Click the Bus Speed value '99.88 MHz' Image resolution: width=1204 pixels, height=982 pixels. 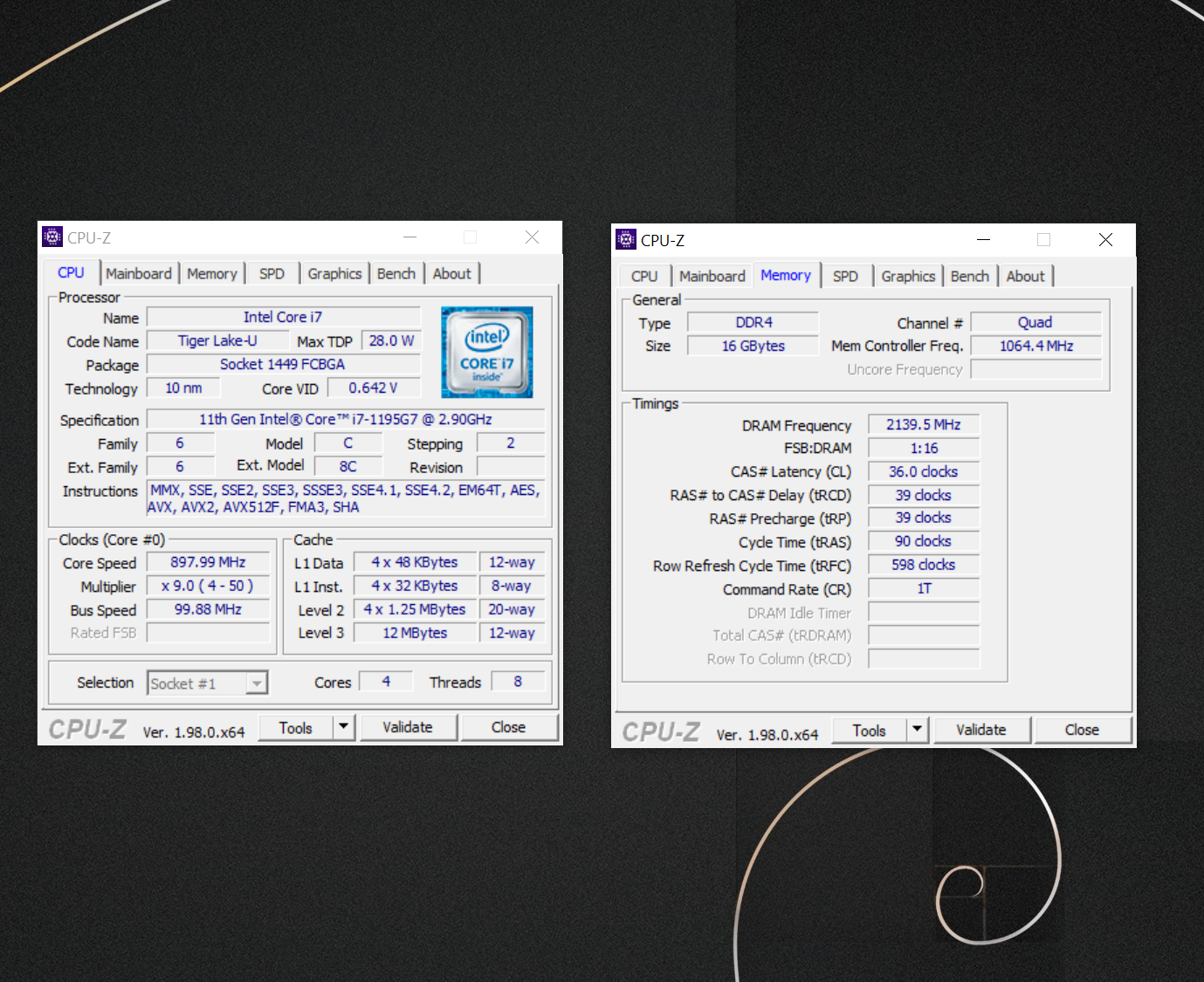pyautogui.click(x=208, y=609)
